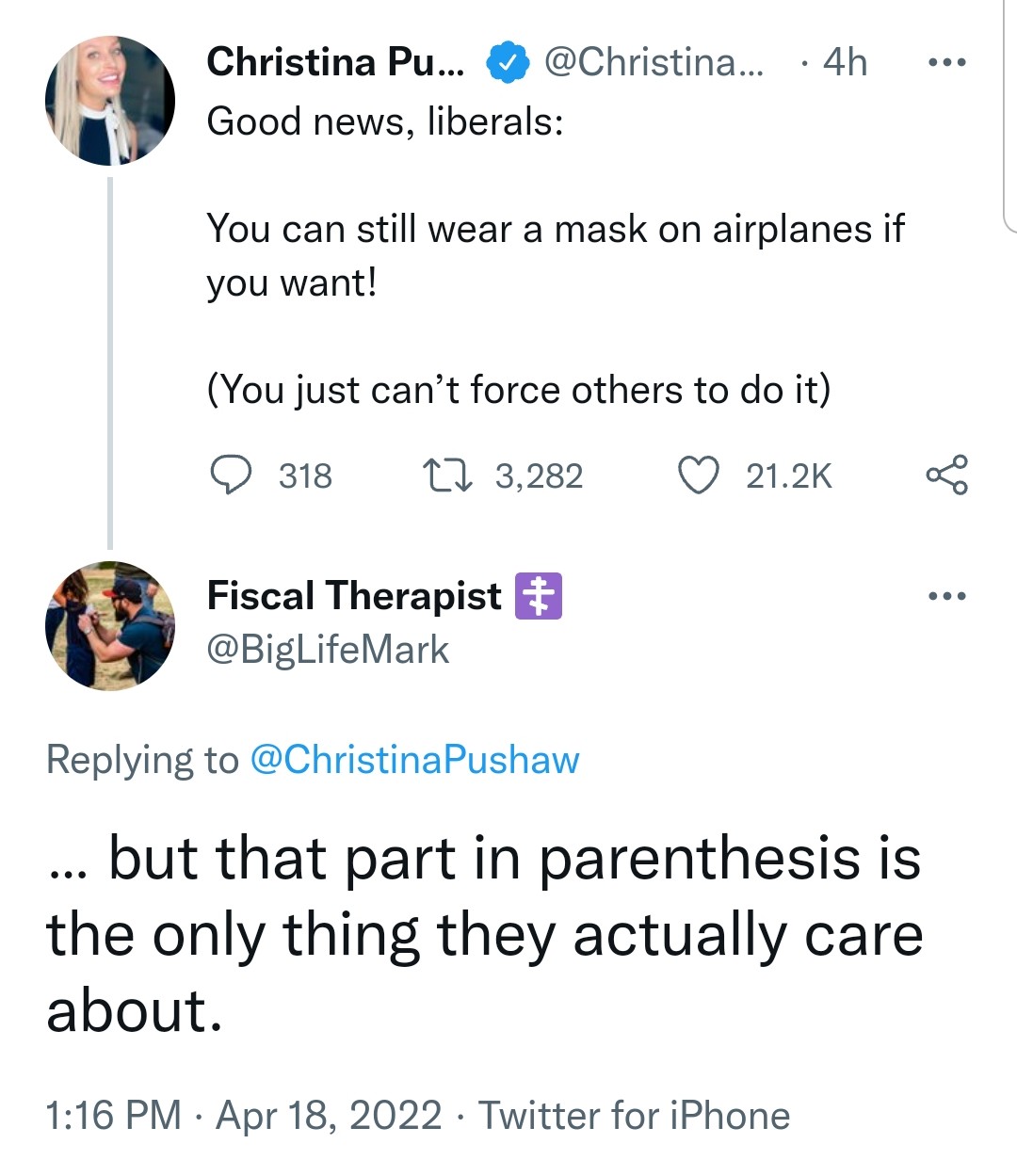This screenshot has height=1176, width=1017.
Task: Tap the retweet arrows icon
Action: tap(447, 475)
